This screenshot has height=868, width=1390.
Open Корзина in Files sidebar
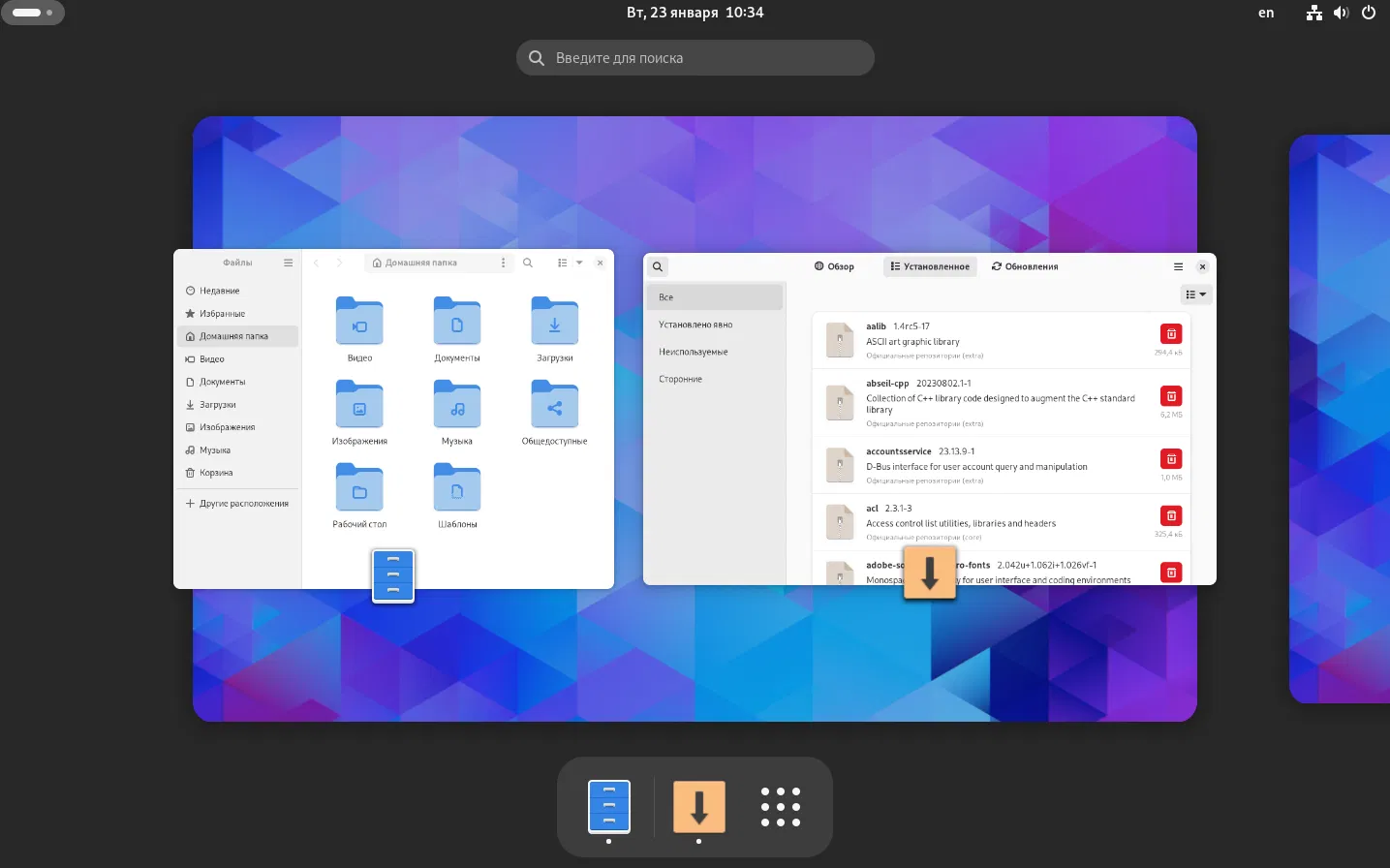coord(238,473)
